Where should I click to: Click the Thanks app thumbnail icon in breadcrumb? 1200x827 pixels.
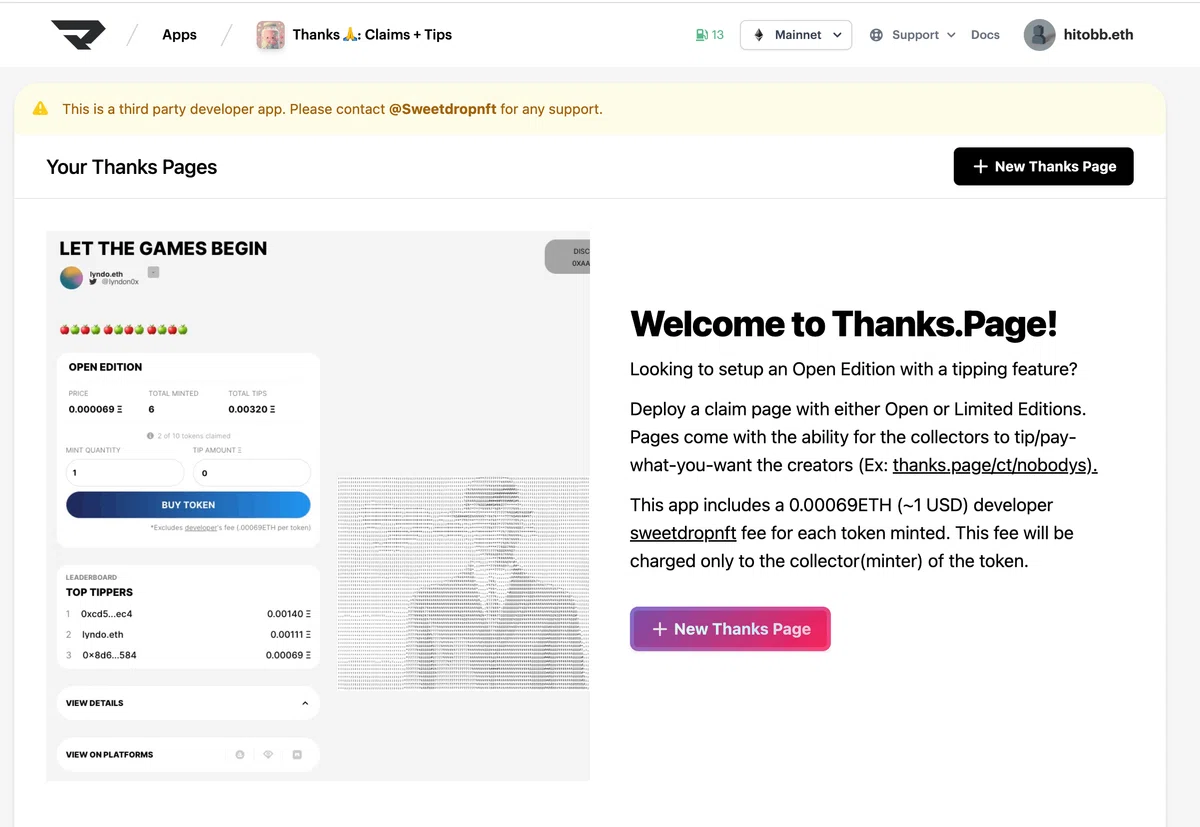(x=270, y=35)
